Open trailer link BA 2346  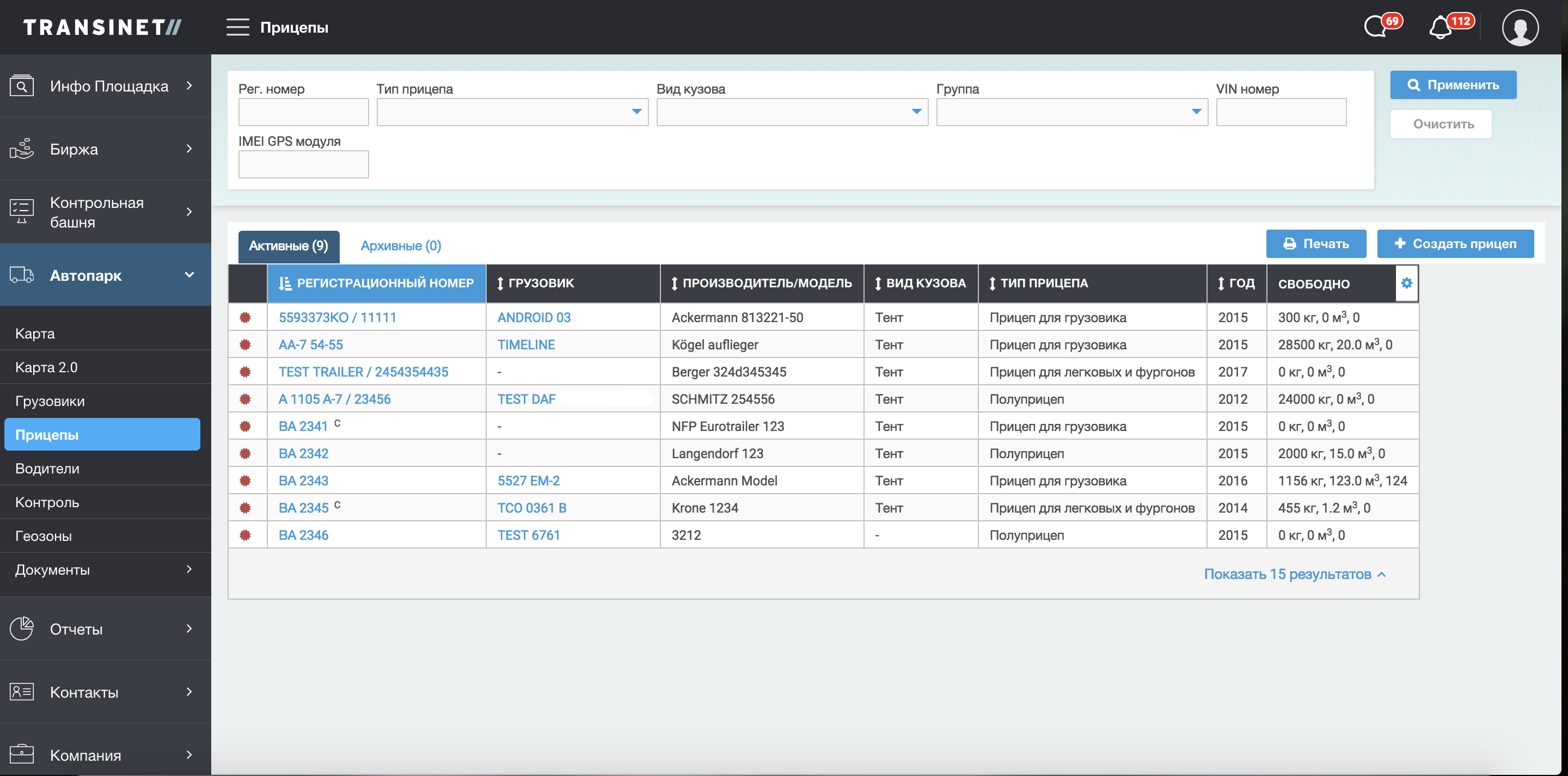click(x=303, y=535)
